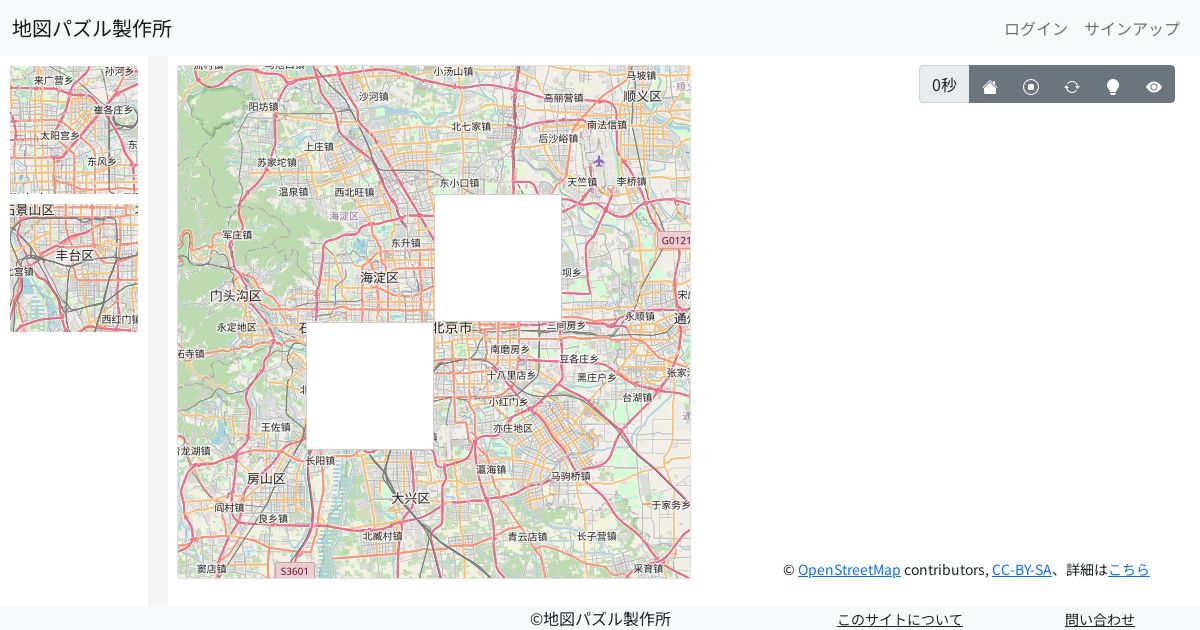The height and width of the screenshot is (630, 1200).
Task: Click the 地図パズル製作所 site title
Action: click(x=92, y=28)
